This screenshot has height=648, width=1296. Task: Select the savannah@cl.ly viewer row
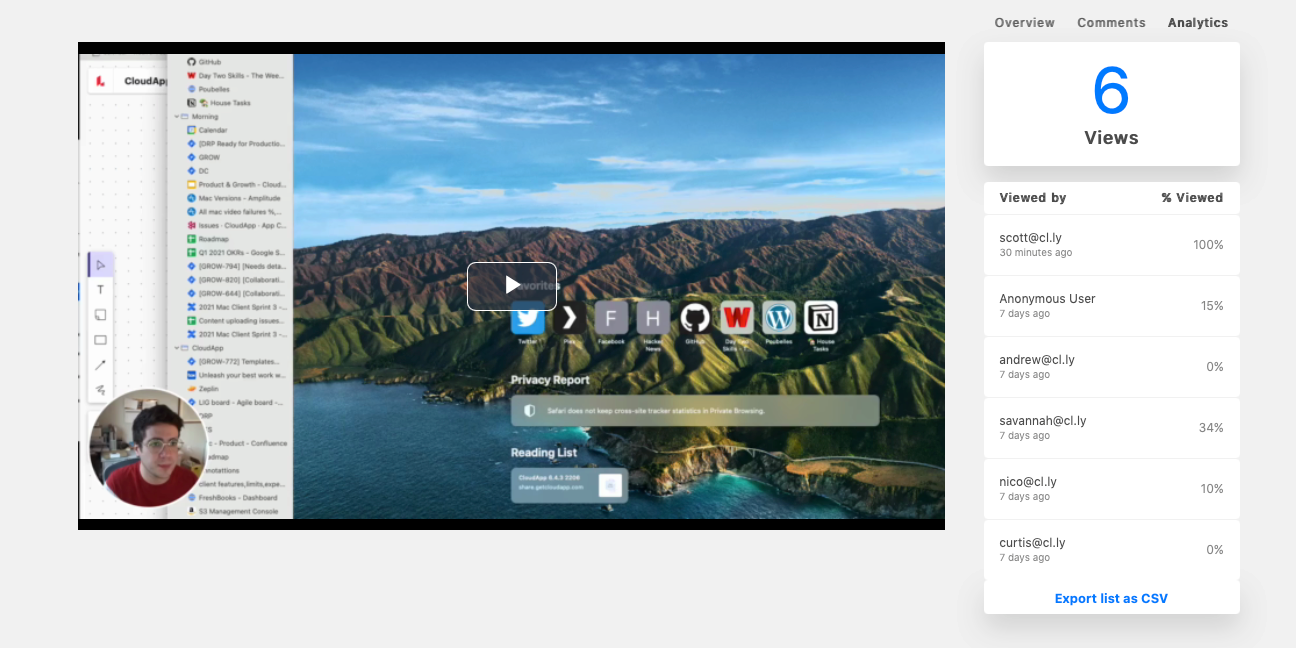(1111, 427)
